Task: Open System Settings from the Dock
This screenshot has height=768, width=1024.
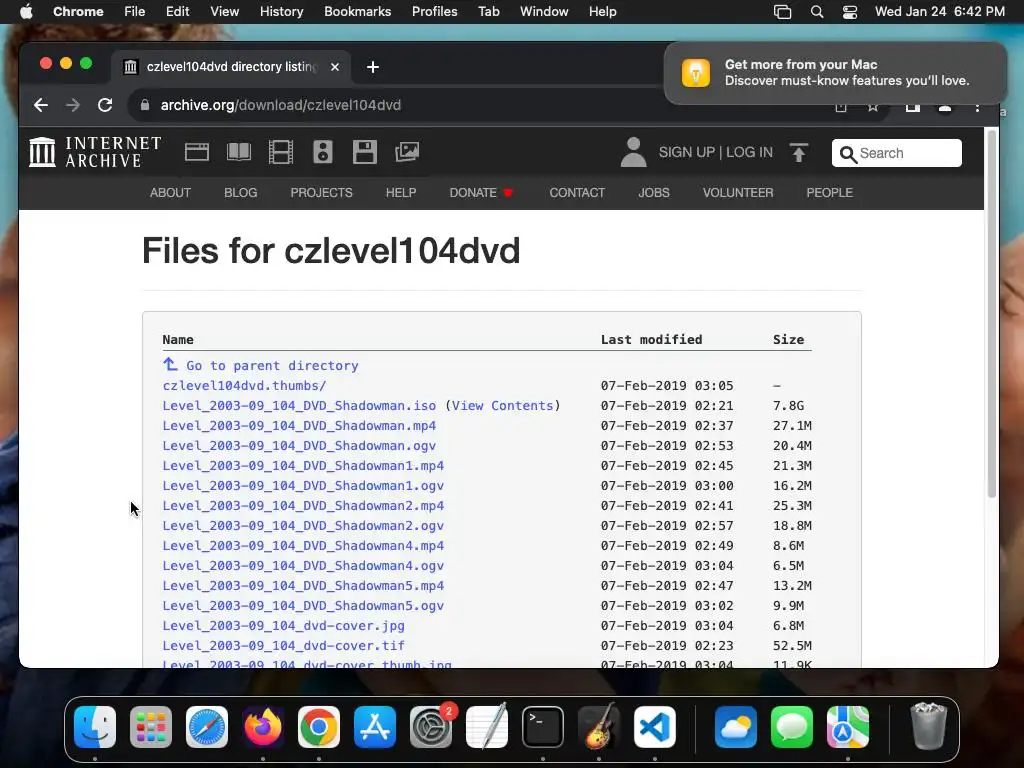Action: tap(431, 727)
